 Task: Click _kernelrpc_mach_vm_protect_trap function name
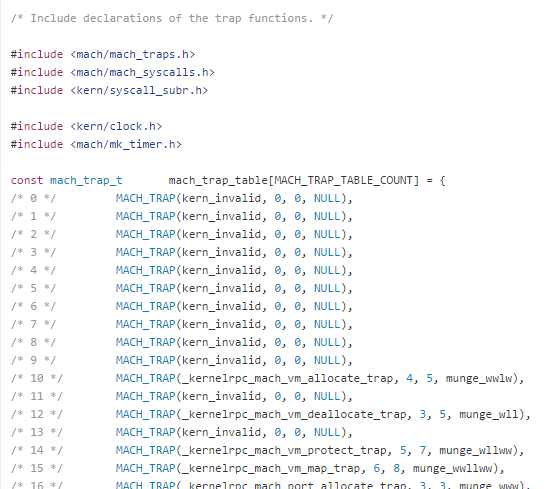coord(284,450)
